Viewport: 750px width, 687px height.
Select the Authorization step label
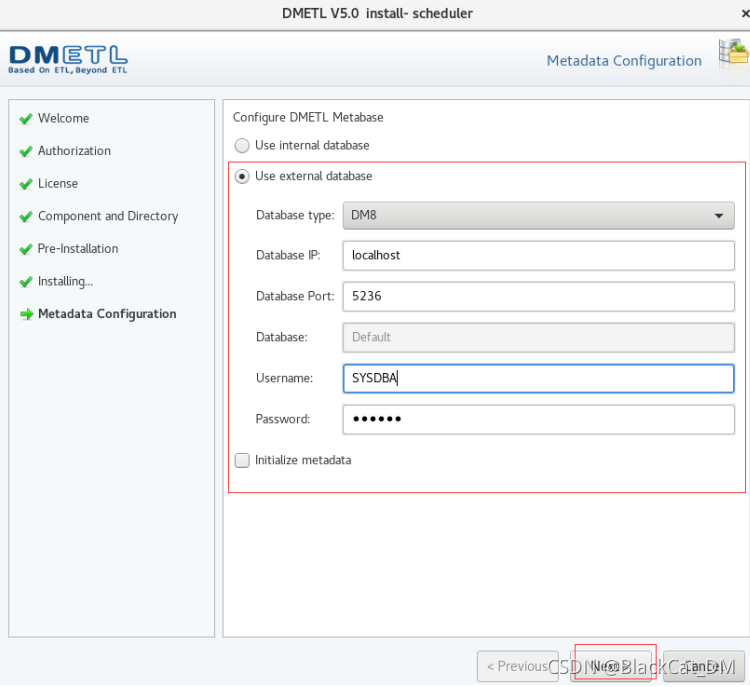pyautogui.click(x=74, y=151)
